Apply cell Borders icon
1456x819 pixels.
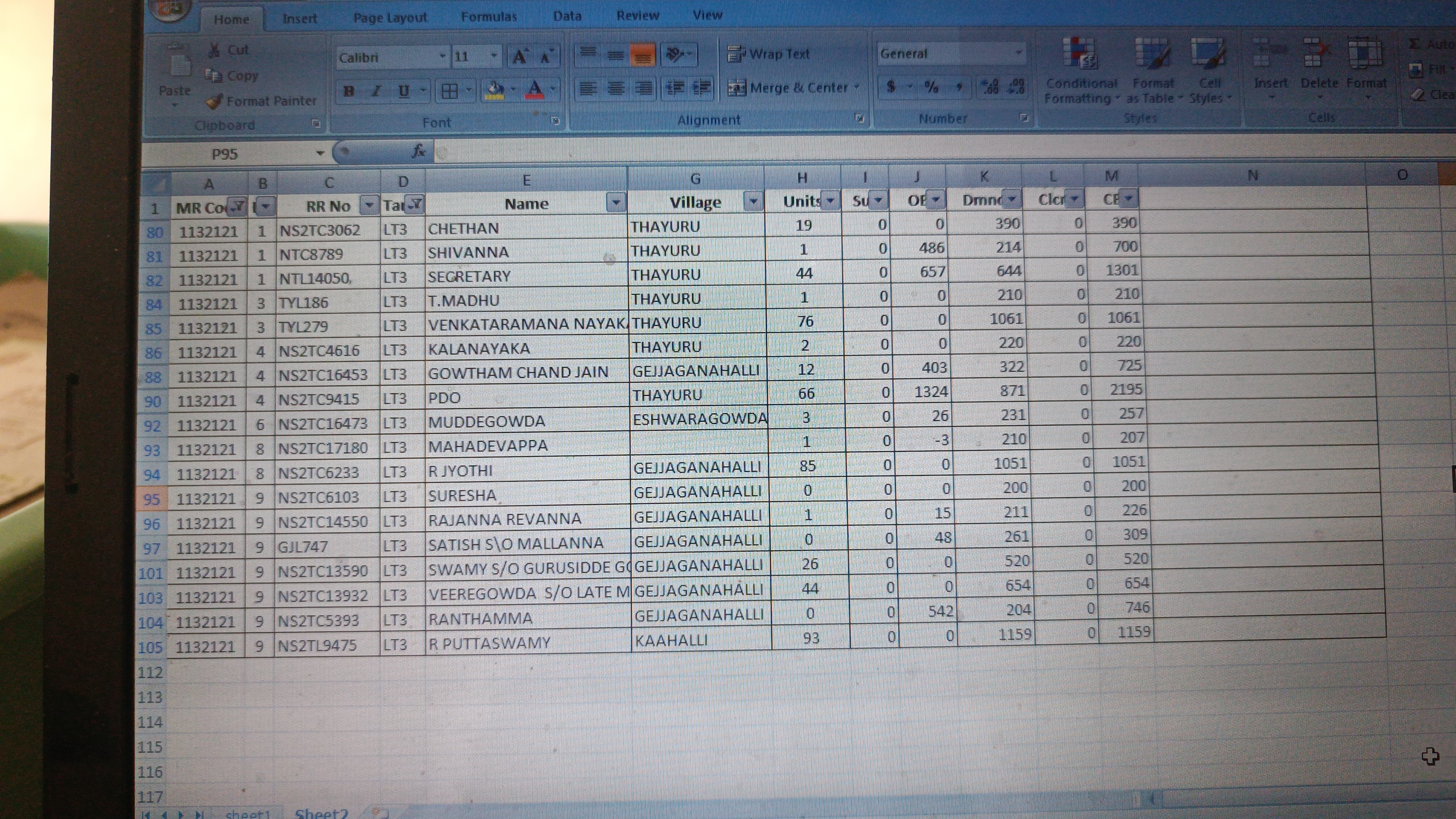450,91
